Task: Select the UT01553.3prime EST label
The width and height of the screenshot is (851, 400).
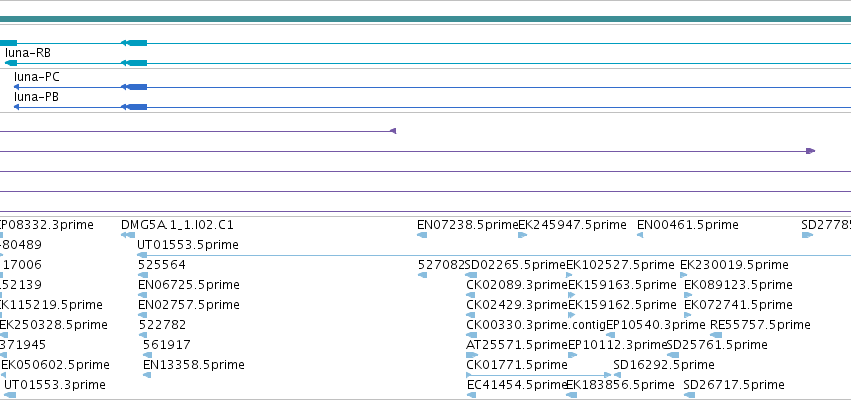Action: (x=55, y=385)
